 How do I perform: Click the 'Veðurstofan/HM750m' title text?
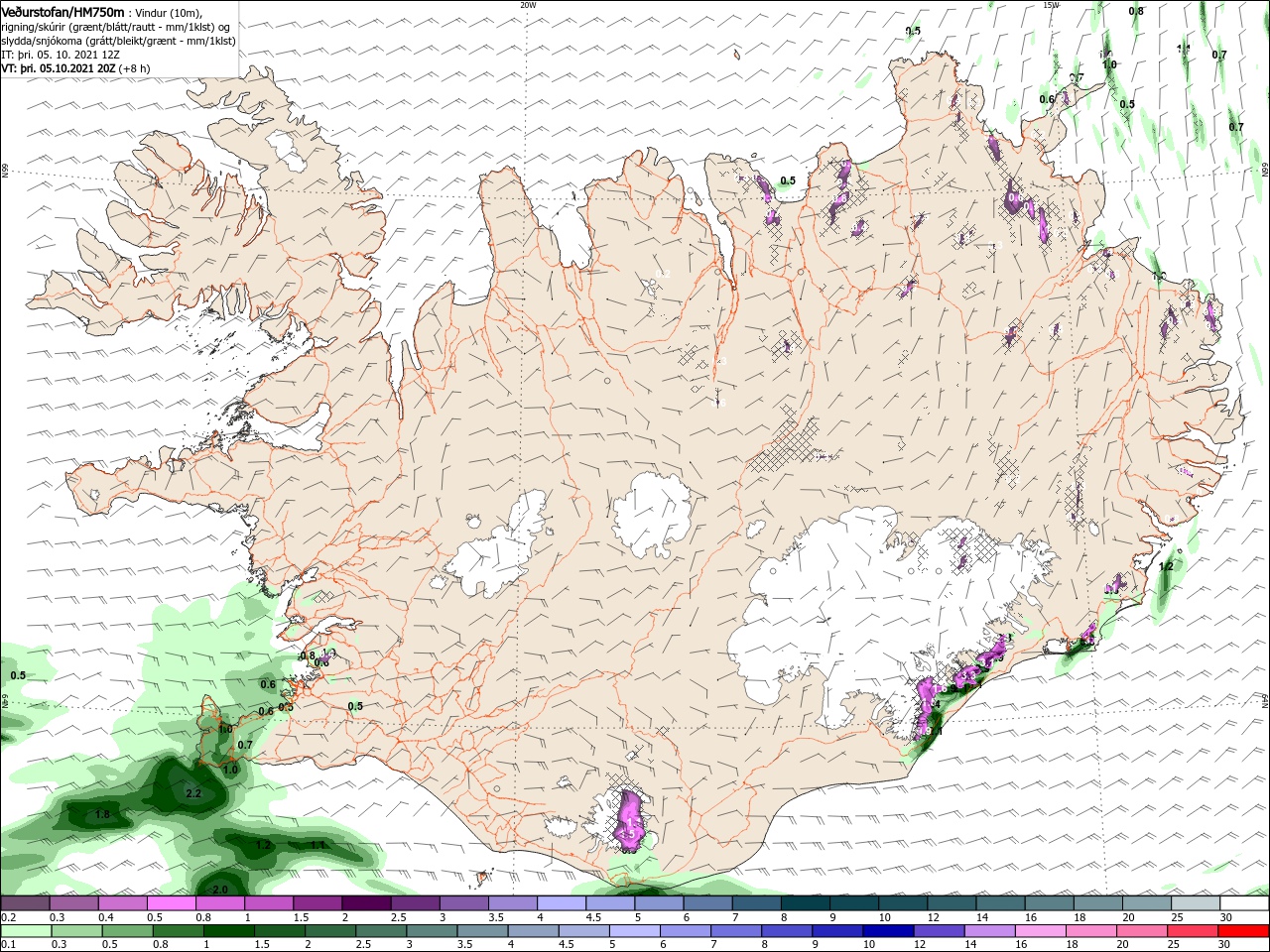pos(63,11)
